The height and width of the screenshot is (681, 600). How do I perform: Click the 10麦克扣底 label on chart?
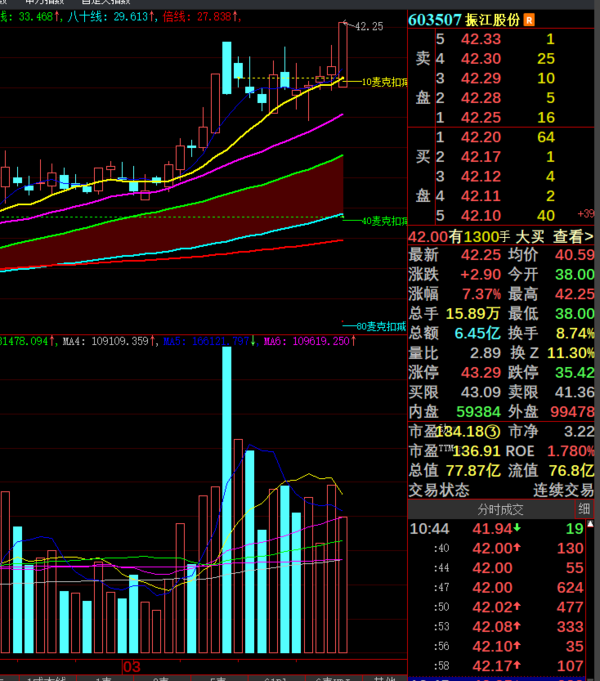(x=383, y=81)
